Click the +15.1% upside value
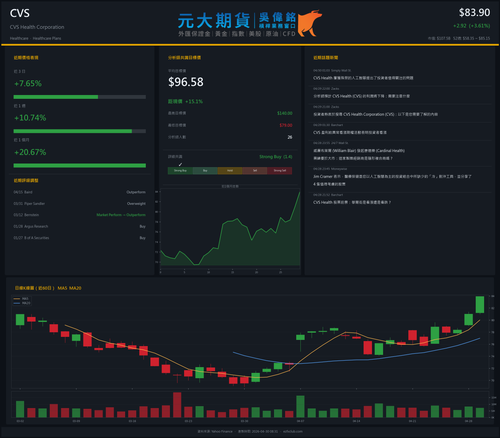Viewport: 500px width, 438px height. coord(194,101)
